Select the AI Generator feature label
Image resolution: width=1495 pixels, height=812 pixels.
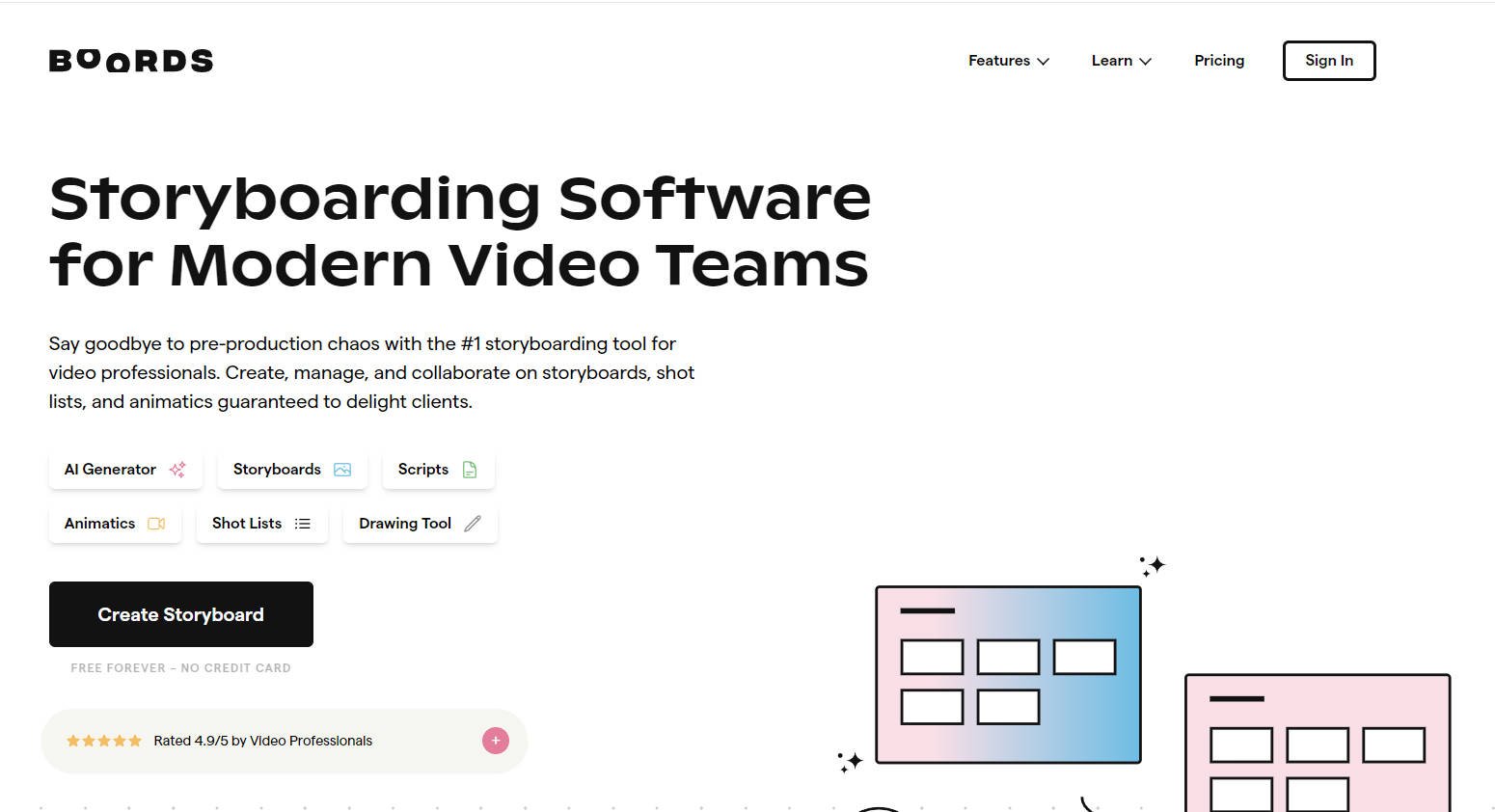[x=110, y=470]
